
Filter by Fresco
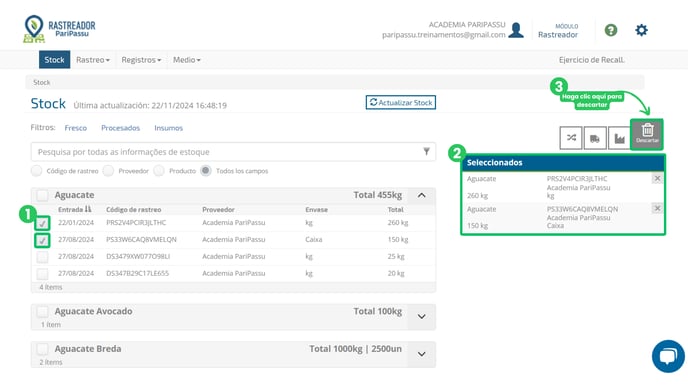(75, 128)
